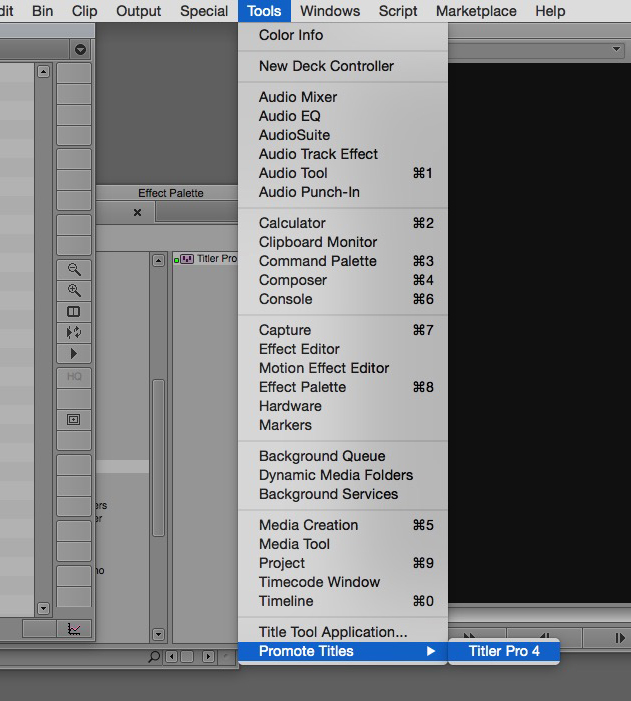Screen dimensions: 631x701
Task: Launch Title Tool Application...
Action: click(343, 632)
